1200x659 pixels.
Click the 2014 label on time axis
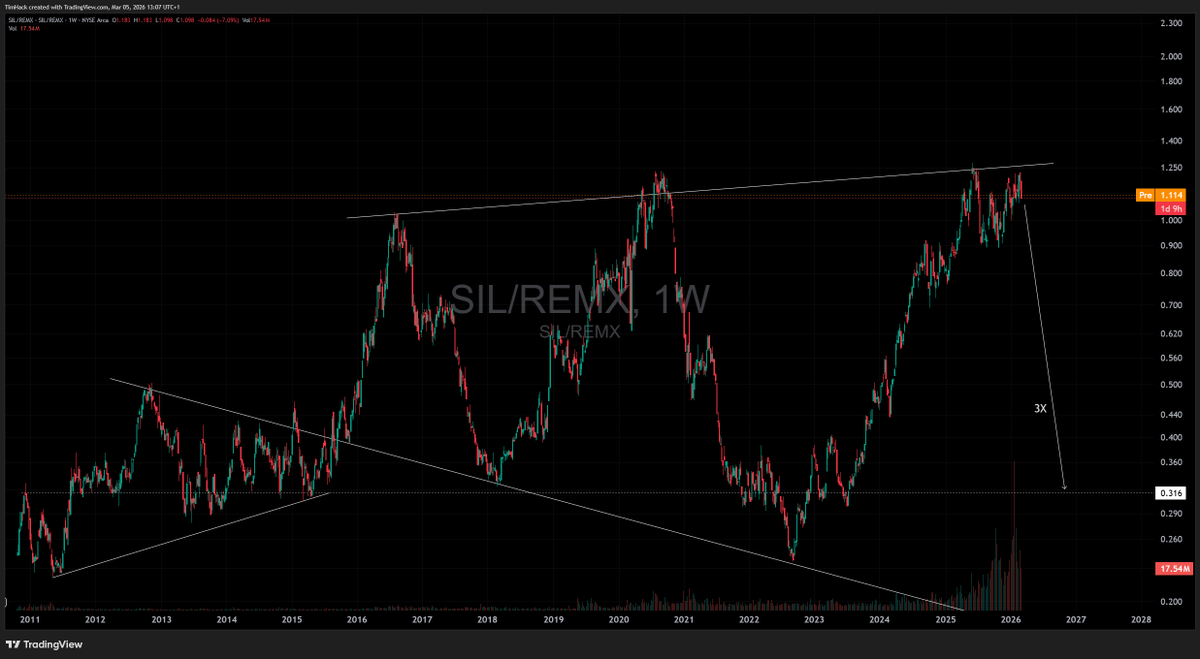226,620
